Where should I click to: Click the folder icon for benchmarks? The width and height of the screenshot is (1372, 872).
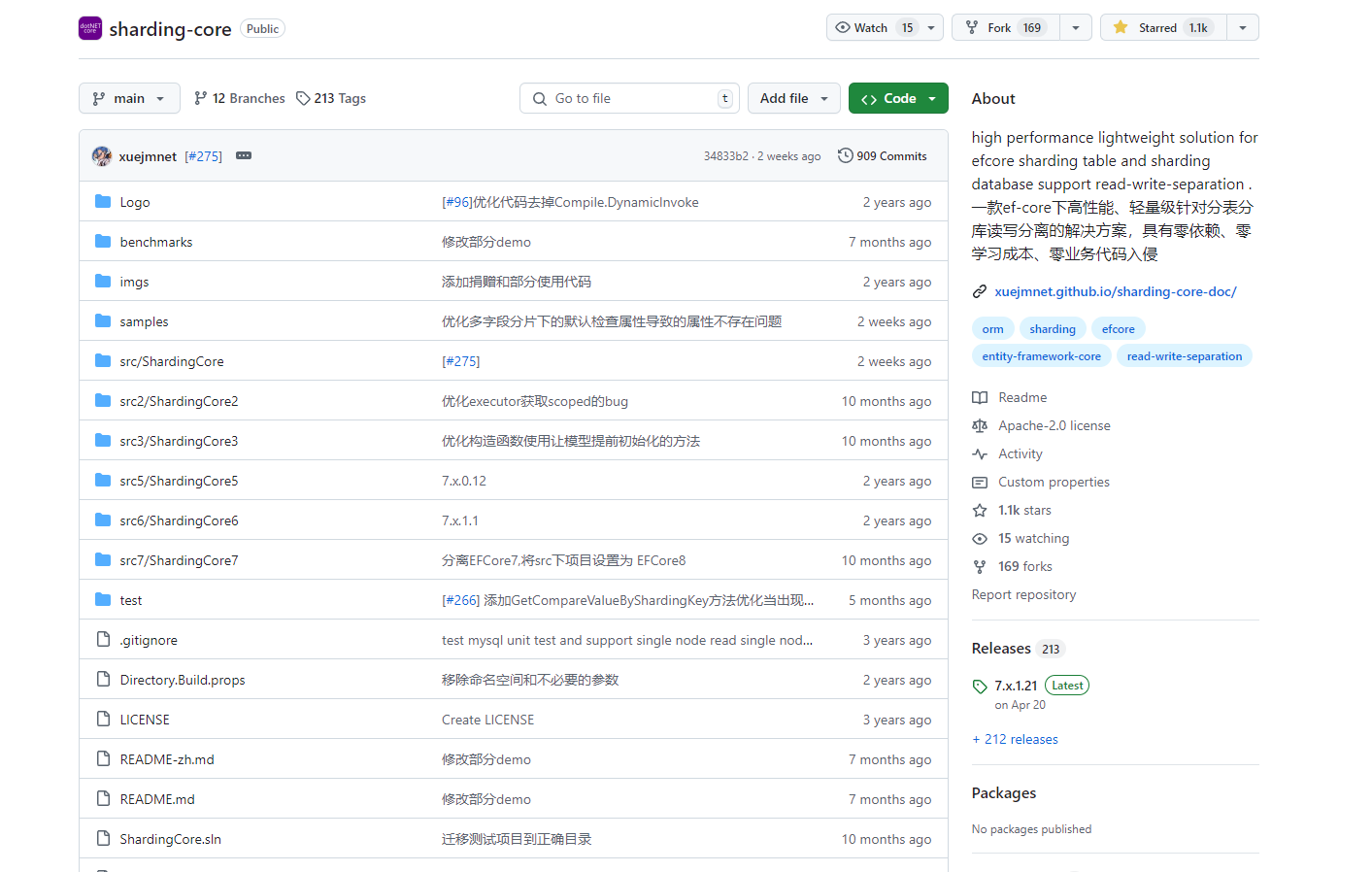[x=103, y=241]
